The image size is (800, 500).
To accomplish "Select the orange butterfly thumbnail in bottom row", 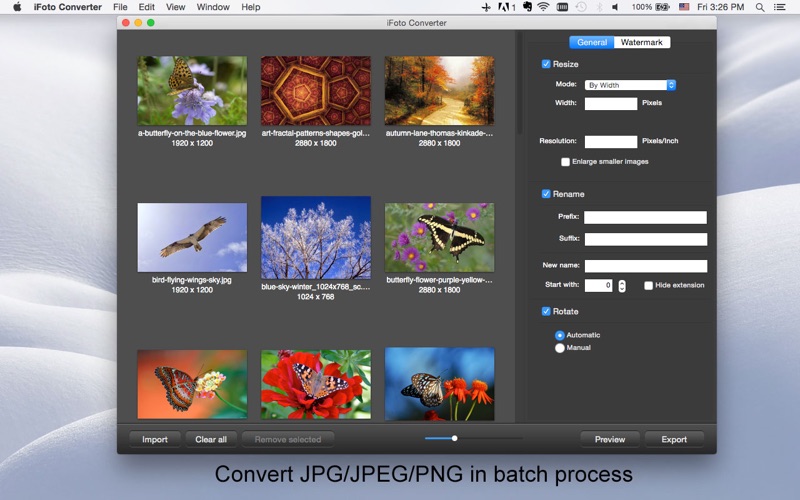I will (192, 384).
